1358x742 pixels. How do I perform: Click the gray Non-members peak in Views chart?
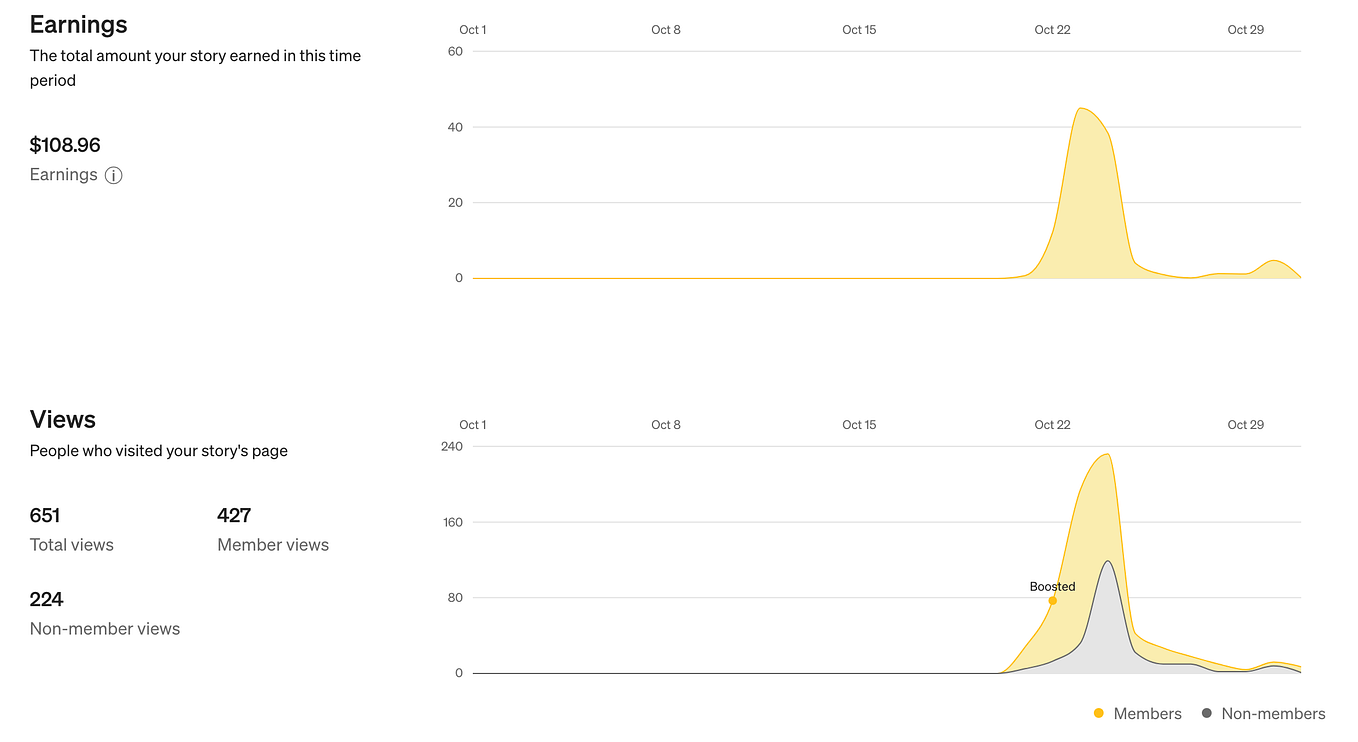click(1108, 562)
